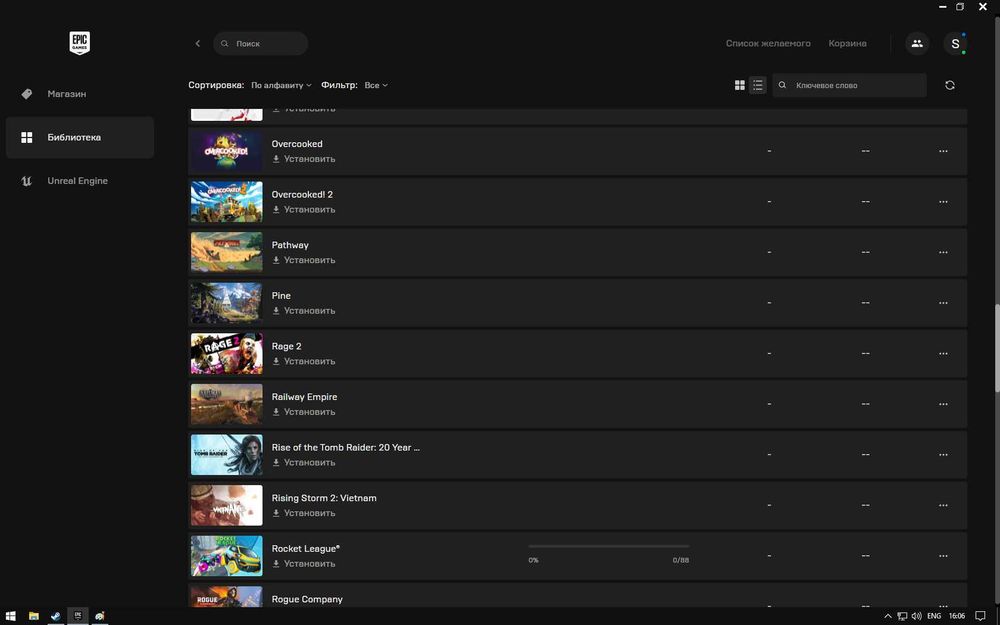Click the Rocket League download progress bar

click(x=608, y=547)
